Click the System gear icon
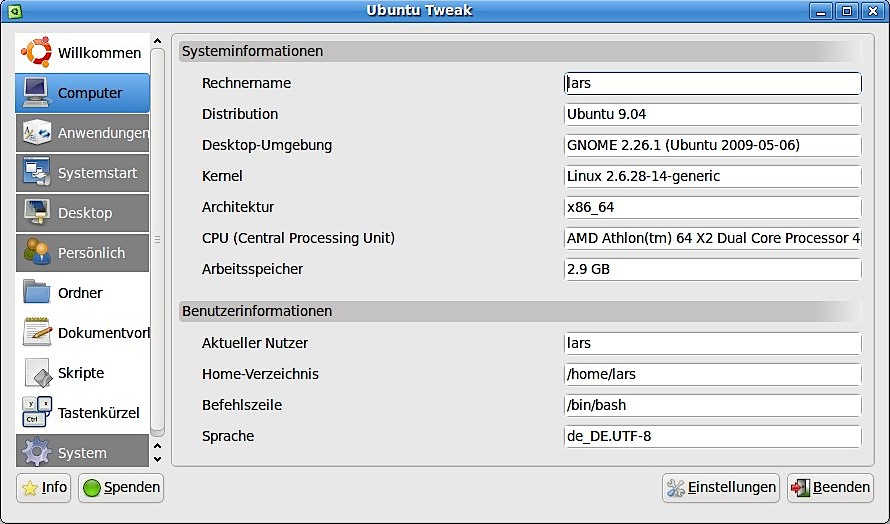This screenshot has height=524, width=890. coord(36,452)
